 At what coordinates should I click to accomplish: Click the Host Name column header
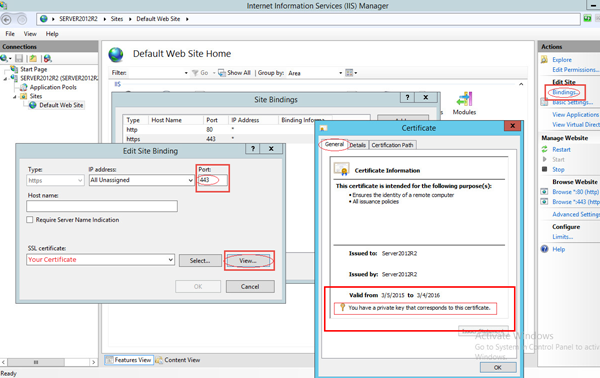(x=176, y=120)
